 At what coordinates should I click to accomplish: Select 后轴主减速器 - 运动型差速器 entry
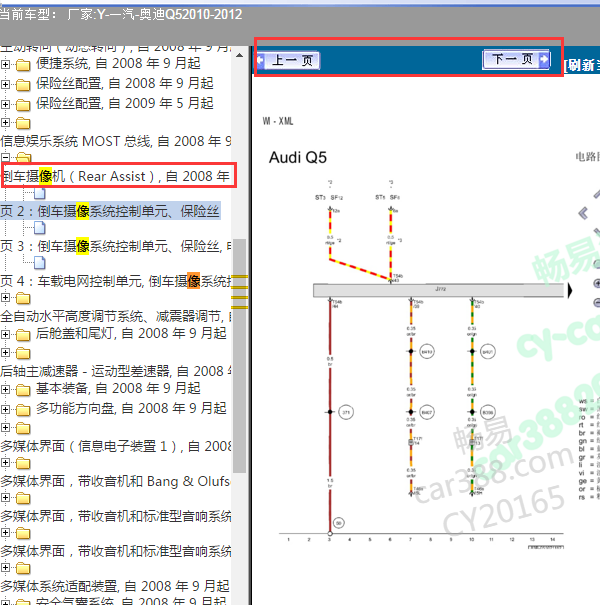[116, 371]
